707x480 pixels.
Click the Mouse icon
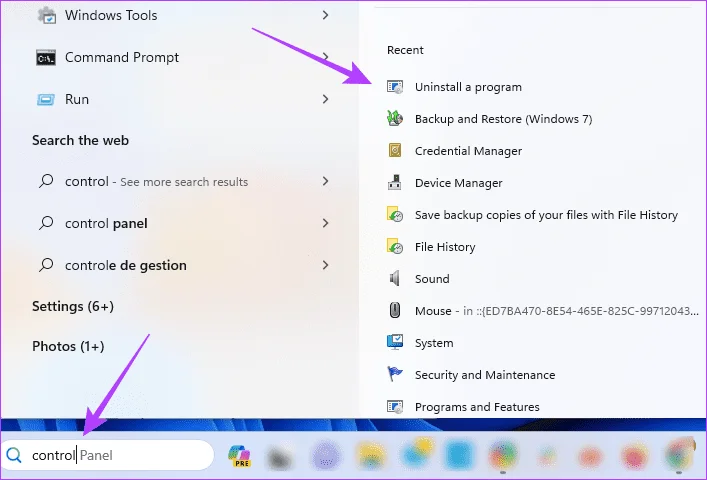coord(395,311)
